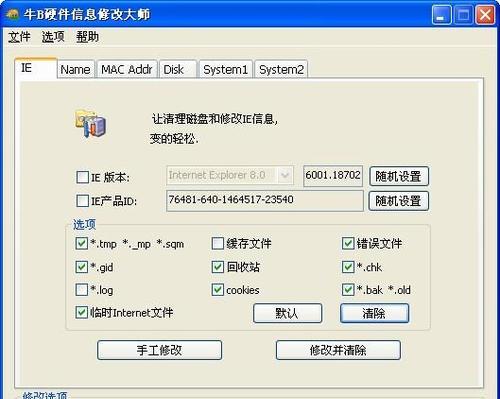500x399 pixels.
Task: Switch to the Disk tab
Action: click(x=178, y=69)
